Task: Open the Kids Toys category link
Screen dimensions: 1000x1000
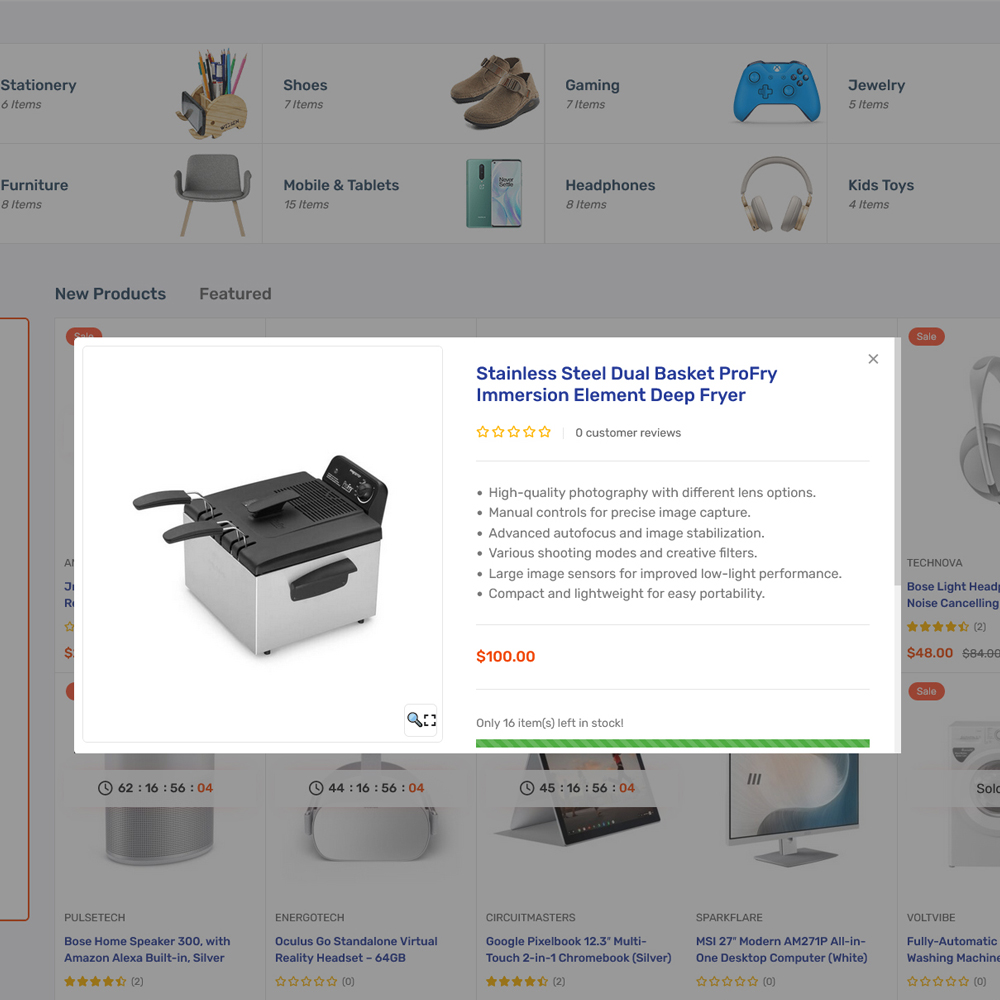Action: tap(881, 186)
